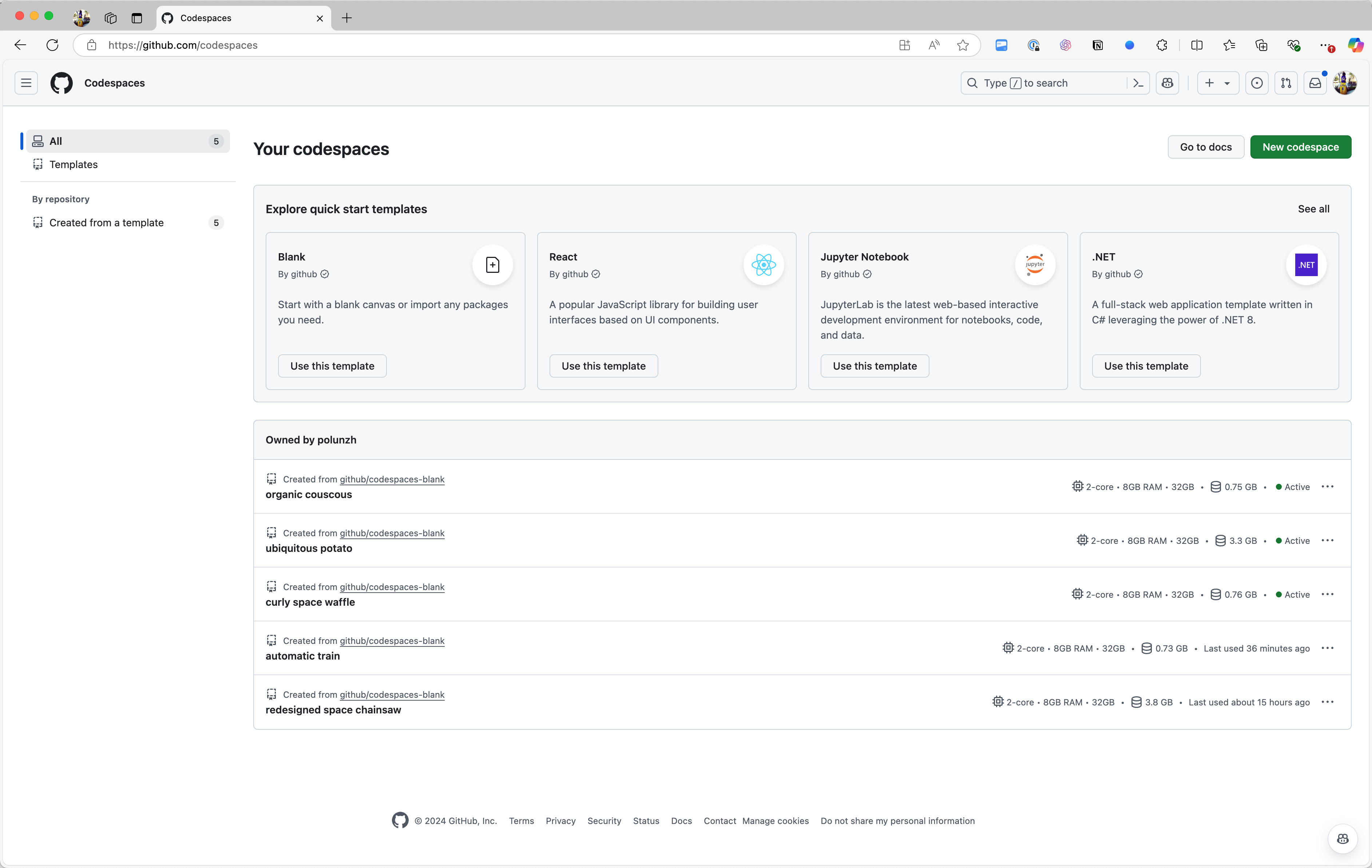Click the floating Copilot button at bottom right
The width and height of the screenshot is (1372, 868).
(x=1343, y=839)
